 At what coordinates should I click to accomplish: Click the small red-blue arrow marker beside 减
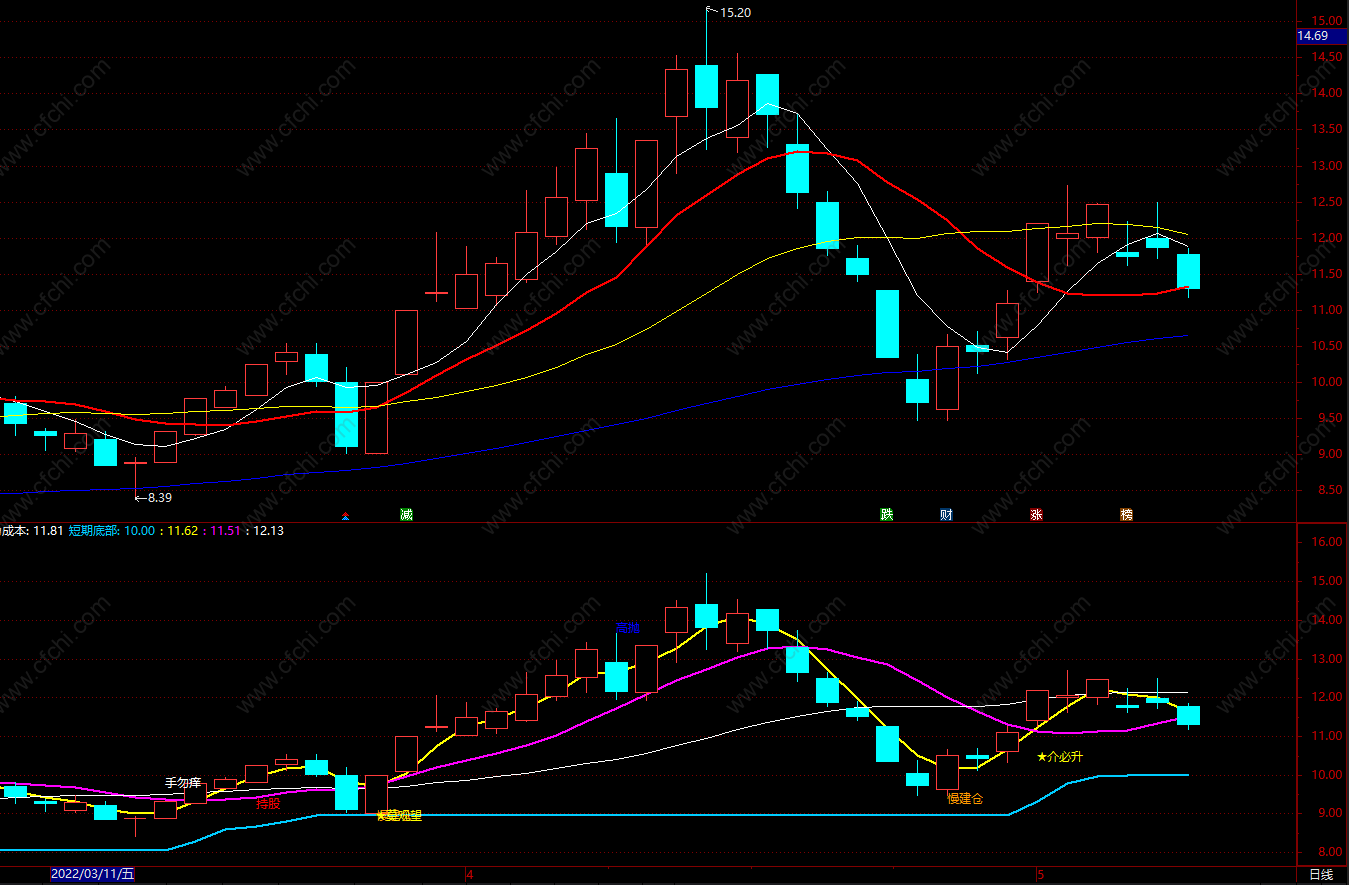[x=346, y=516]
